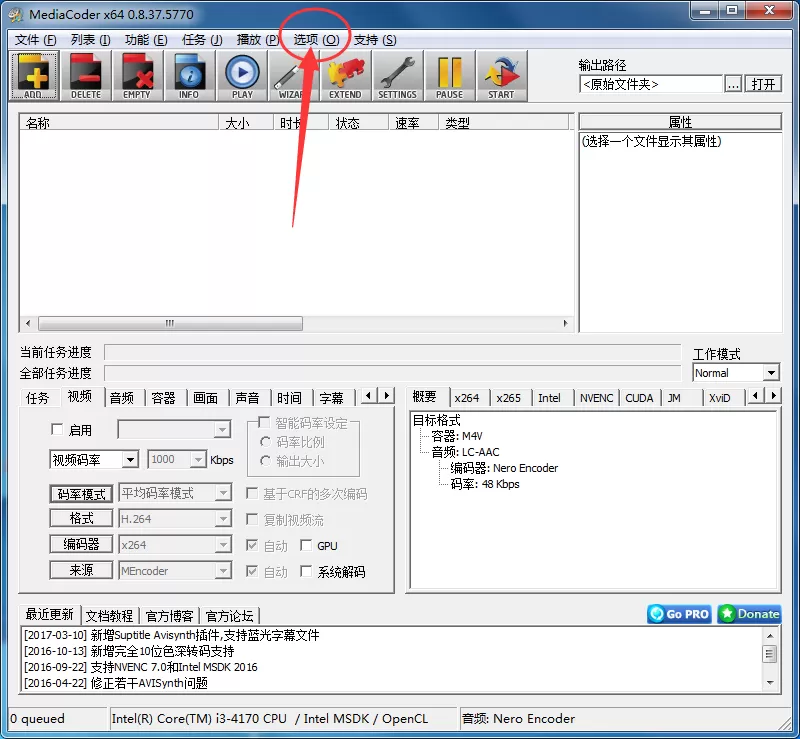Switch to the NVENC tab
This screenshot has height=739, width=800.
tap(596, 398)
